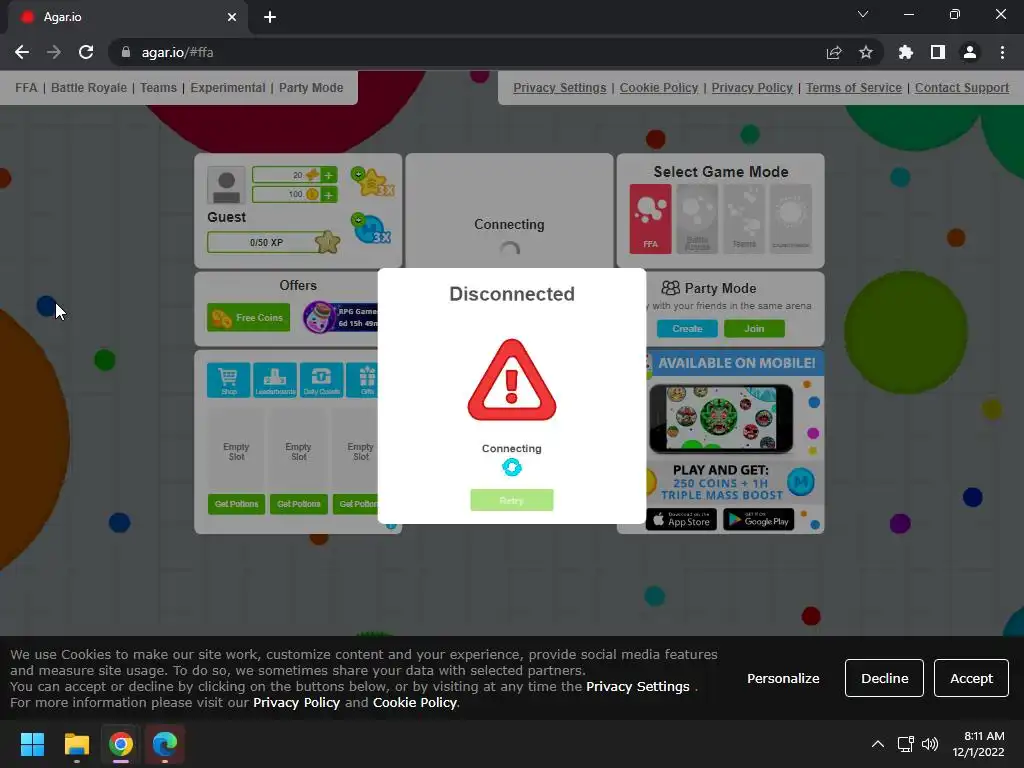Viewport: 1024px width, 768px height.
Task: Click the red warning triangle icon
Action: click(511, 380)
